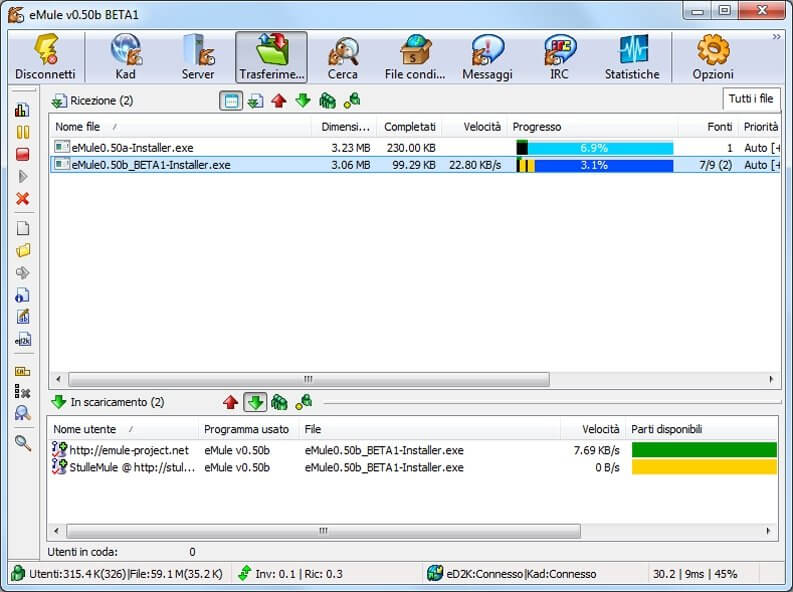Click the magnifier search sidebar icon
Image resolution: width=793 pixels, height=592 pixels.
pos(22,443)
